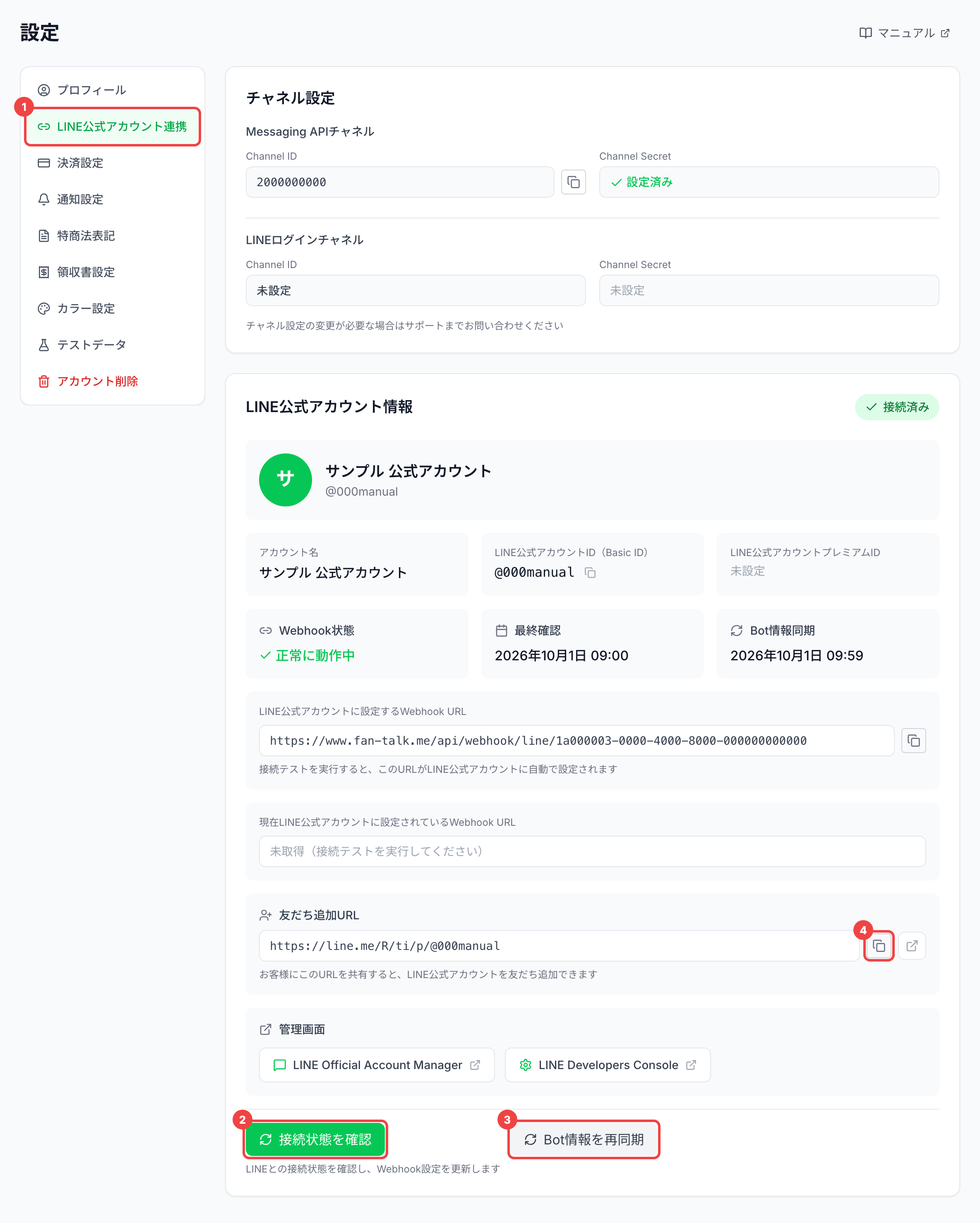Viewport: 980px width, 1223px height.
Task: Go to カラー設定
Action: point(112,308)
